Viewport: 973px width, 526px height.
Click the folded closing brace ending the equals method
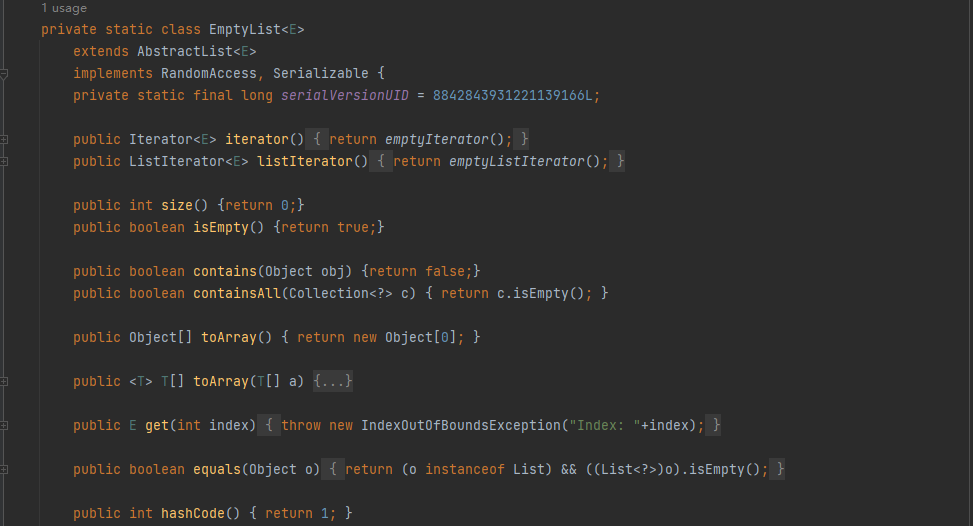778,469
